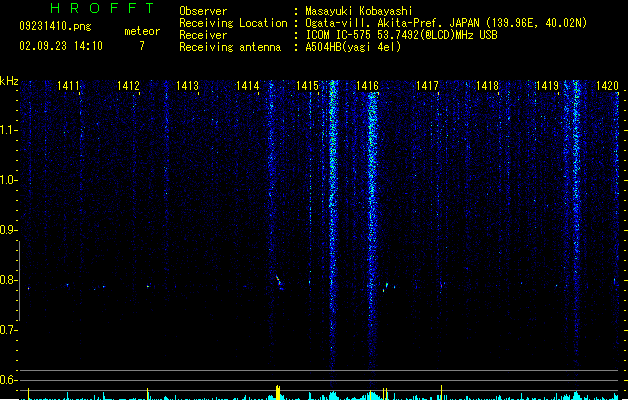Click the yellow detection marker near 1417
Screen dimensions: 629x400
(x=442, y=392)
